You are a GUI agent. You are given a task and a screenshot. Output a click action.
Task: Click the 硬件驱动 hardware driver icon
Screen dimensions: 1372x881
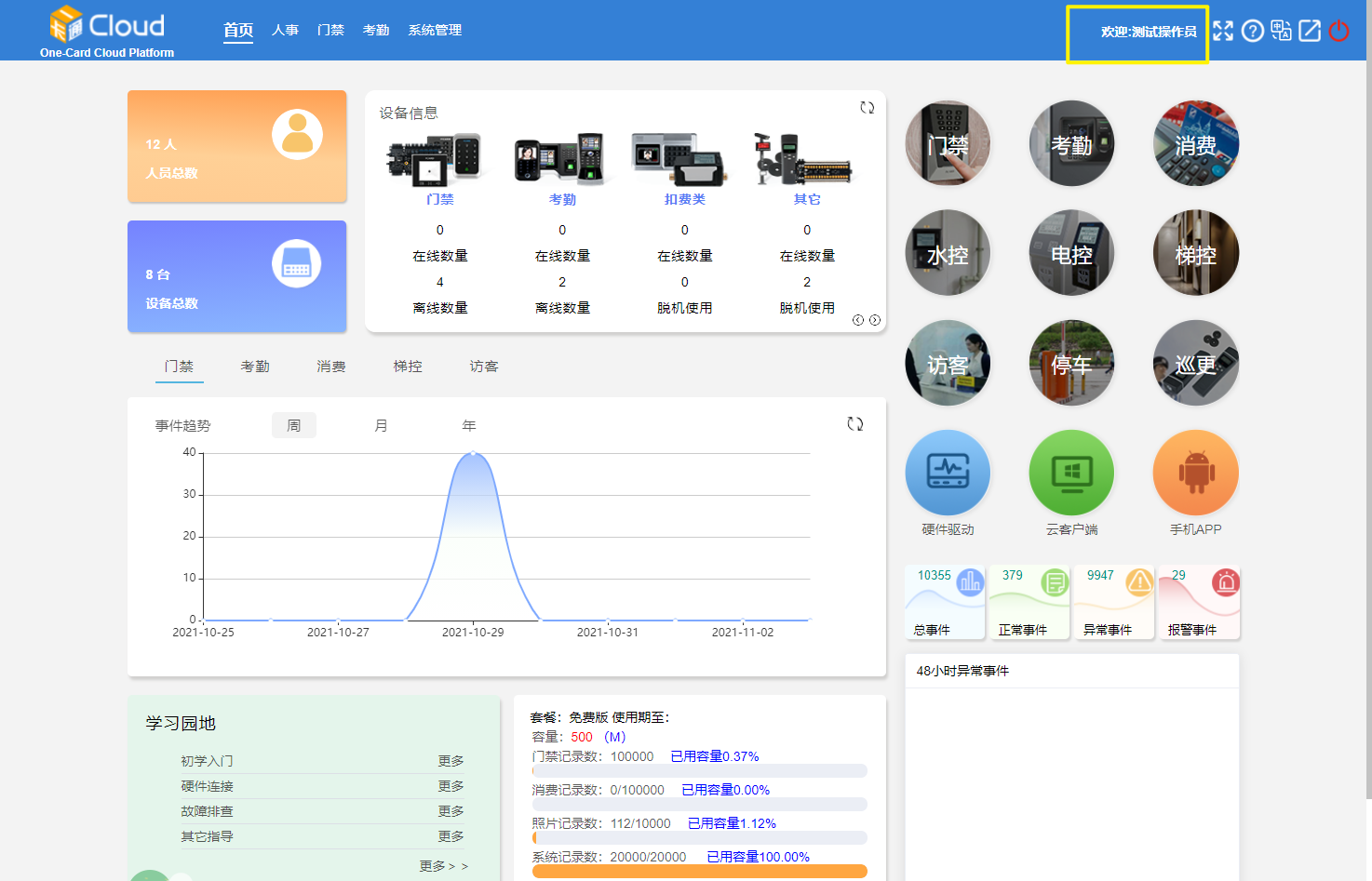tap(948, 473)
